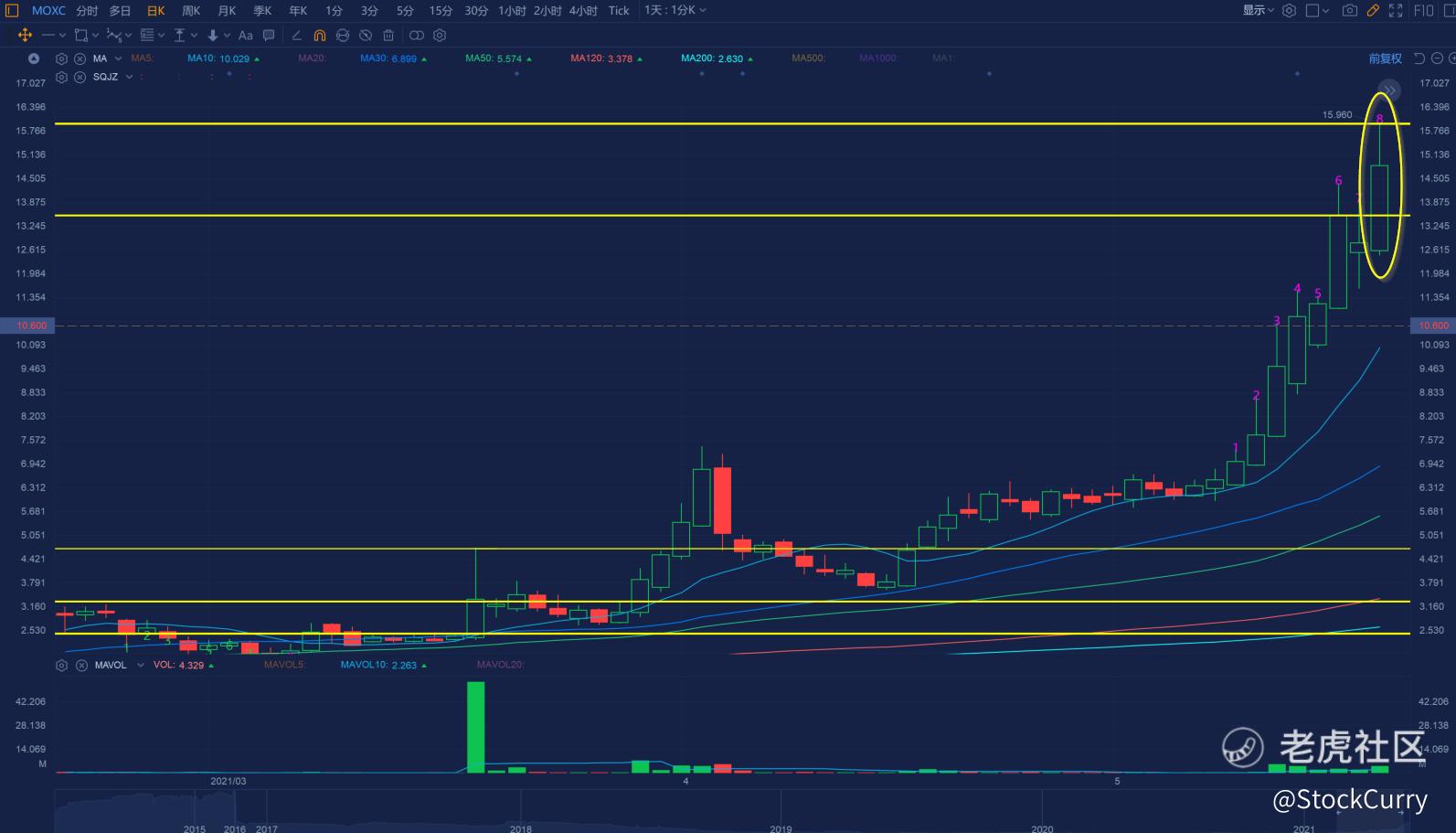Viewport: 1456px width, 833px height.
Task: Click the MOXC ticker symbol
Action: (48, 10)
